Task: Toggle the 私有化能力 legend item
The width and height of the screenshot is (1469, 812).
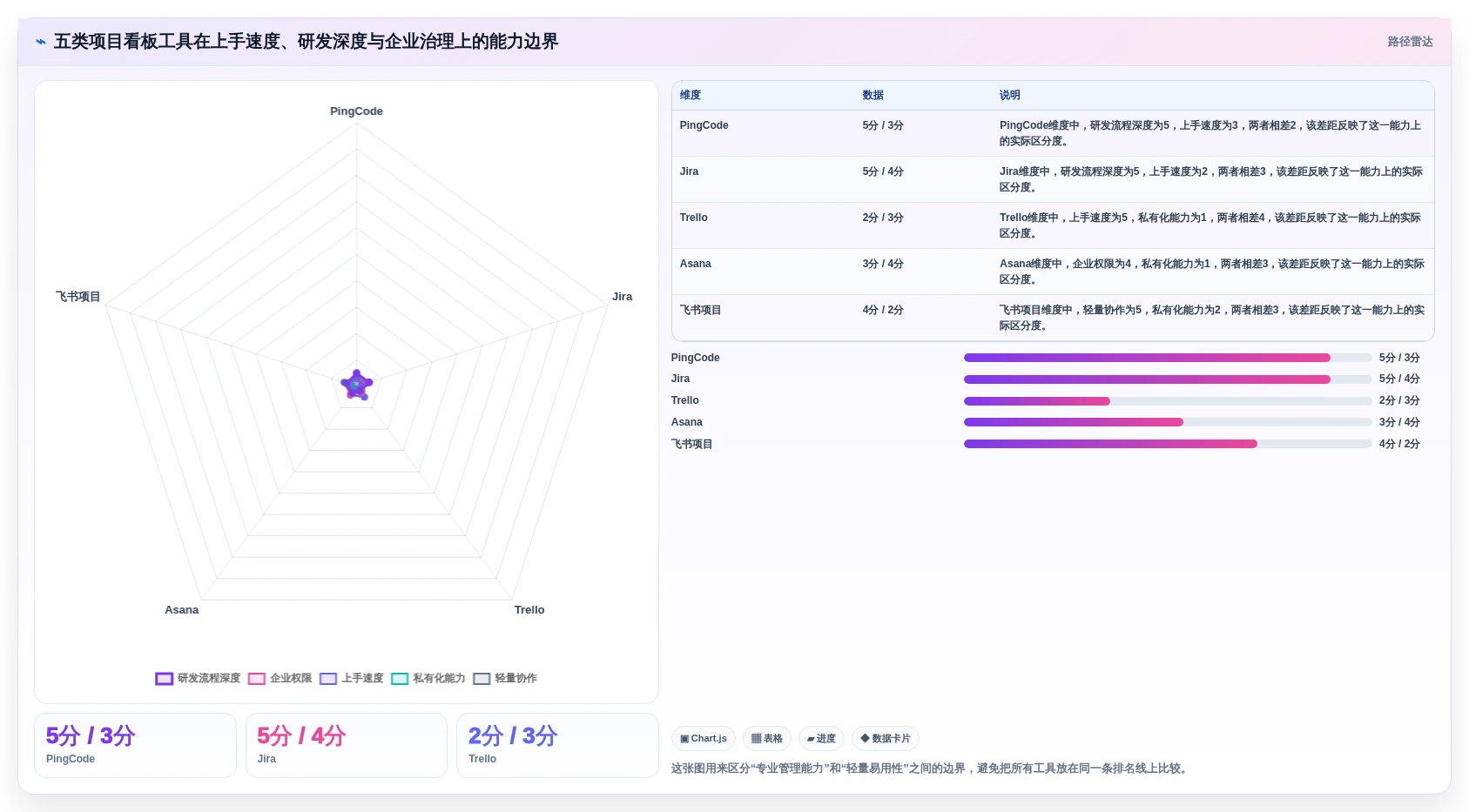Action: (x=428, y=679)
